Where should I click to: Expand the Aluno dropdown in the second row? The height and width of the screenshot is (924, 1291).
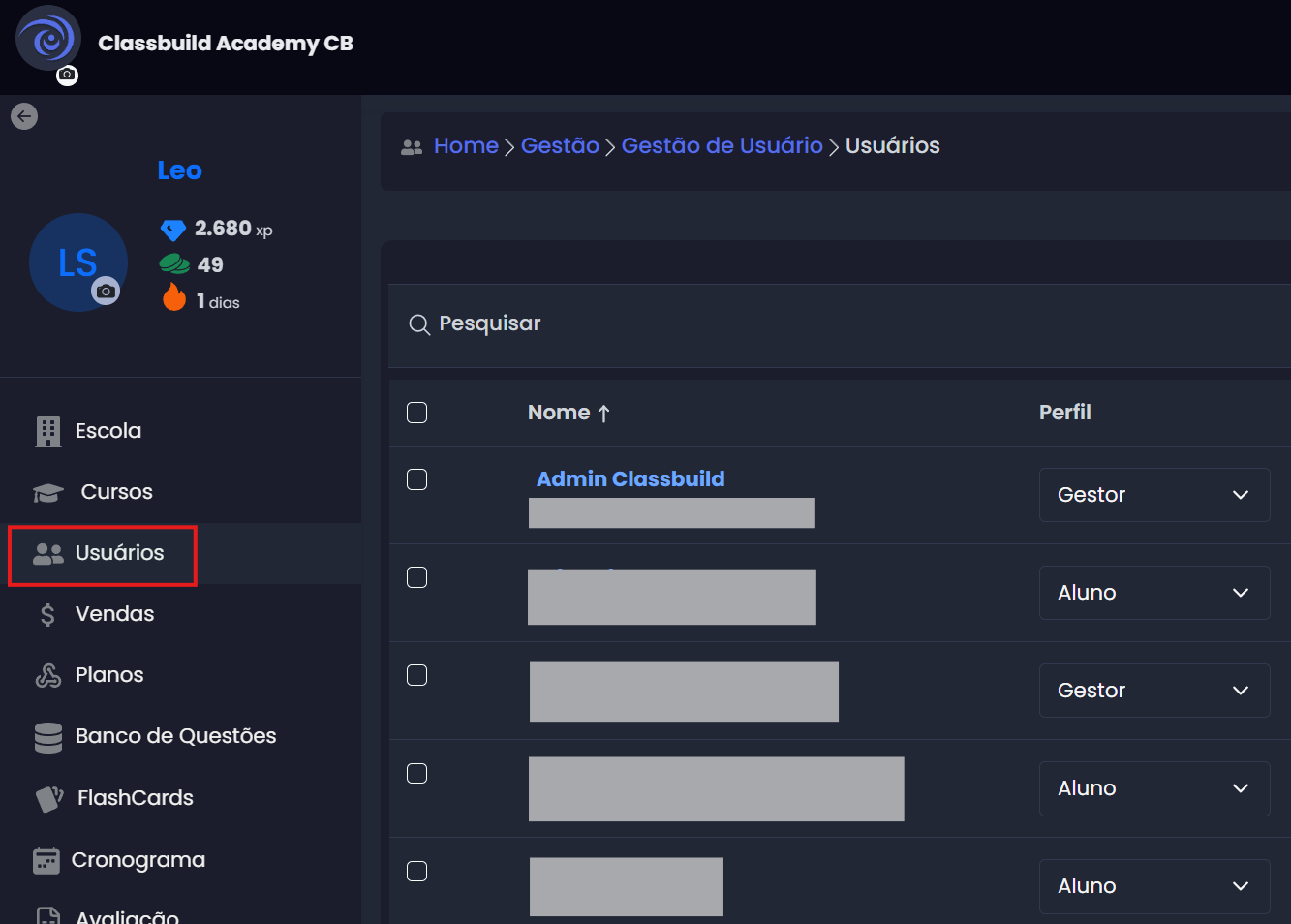coord(1153,593)
